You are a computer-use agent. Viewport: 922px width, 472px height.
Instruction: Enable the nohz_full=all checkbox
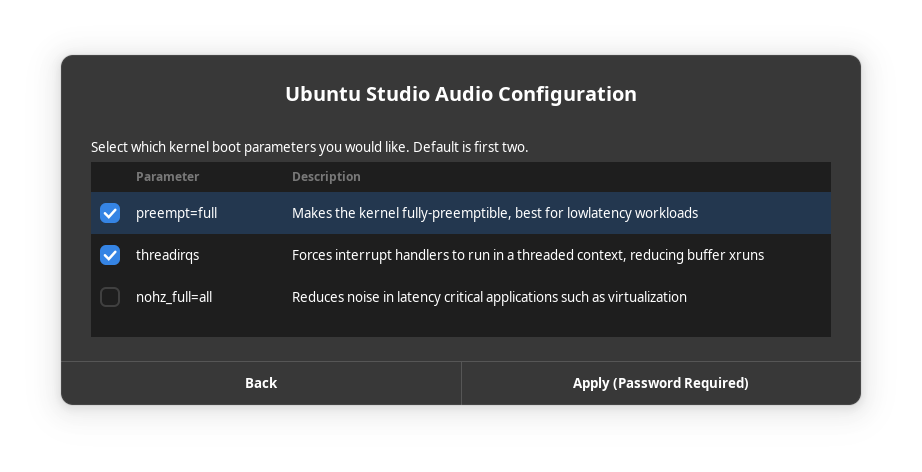(110, 297)
